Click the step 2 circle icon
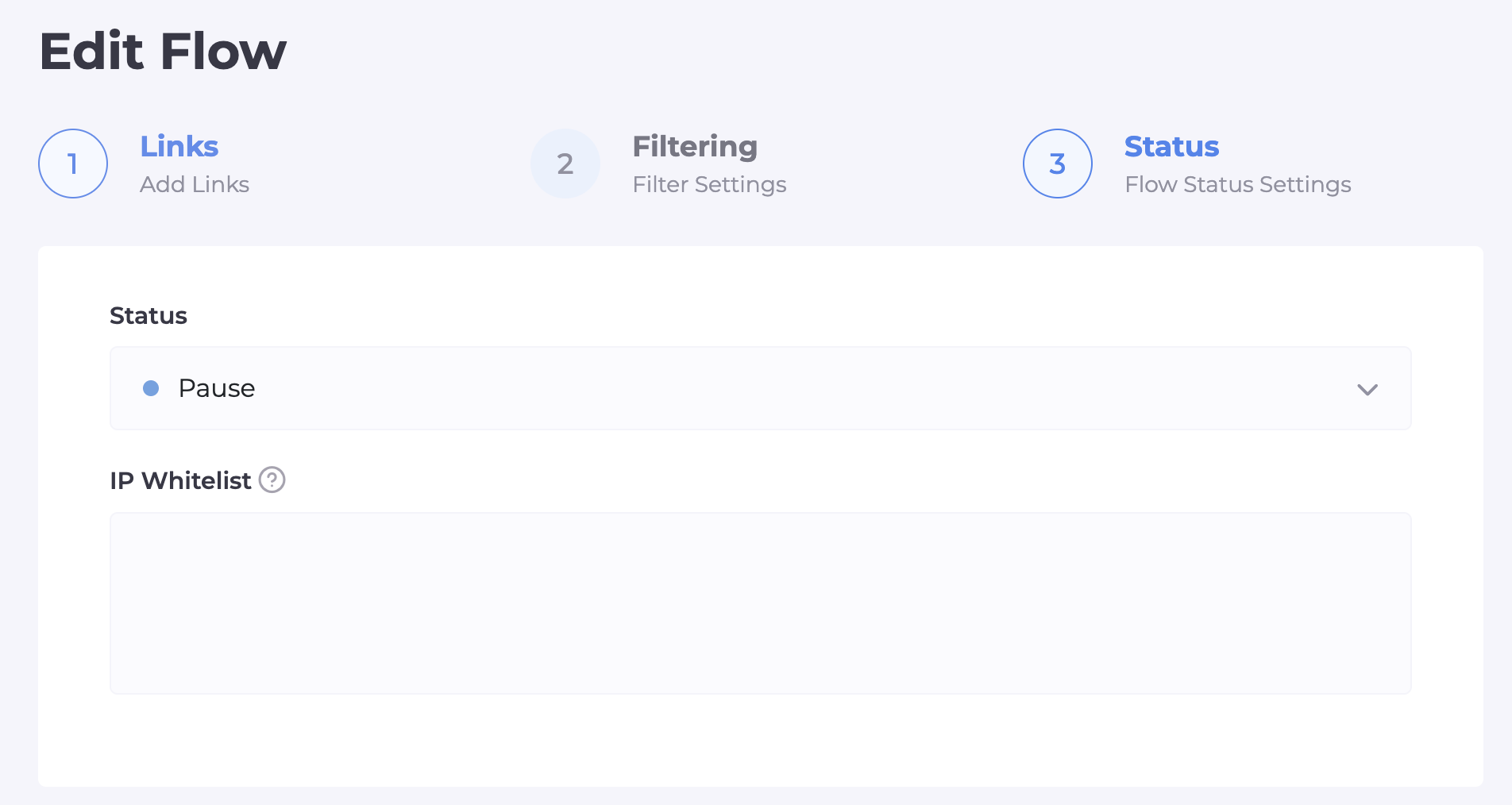1512x805 pixels. (x=565, y=164)
